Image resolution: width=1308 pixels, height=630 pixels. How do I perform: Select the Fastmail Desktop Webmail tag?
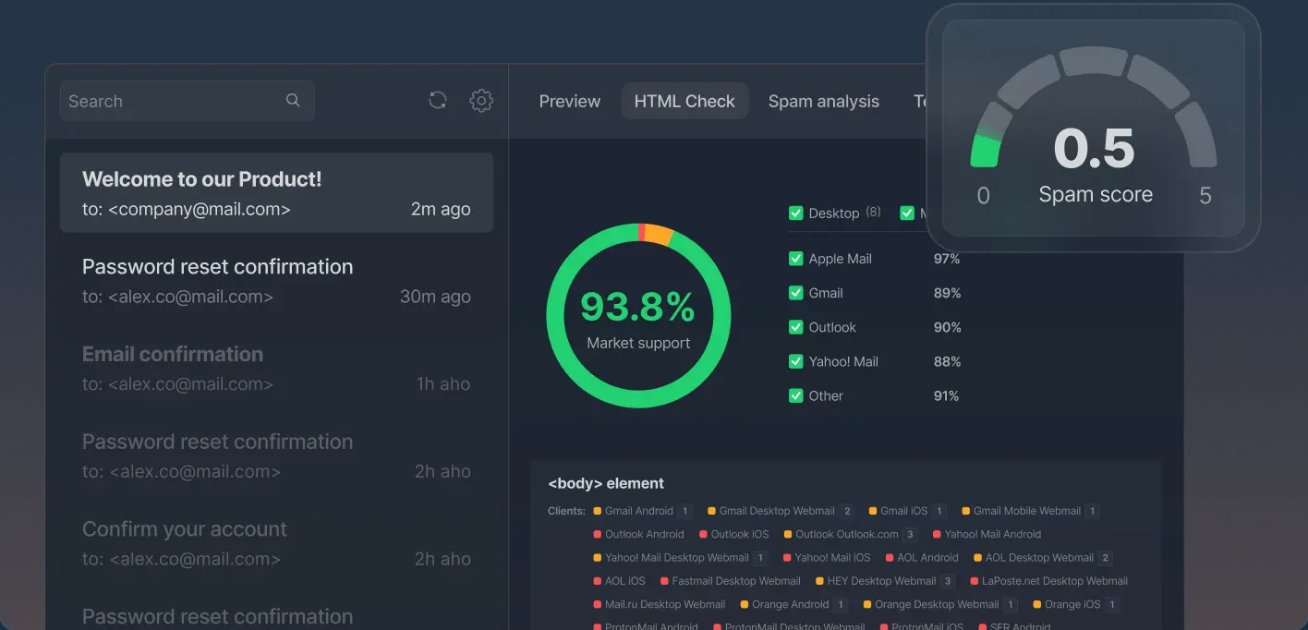point(730,581)
